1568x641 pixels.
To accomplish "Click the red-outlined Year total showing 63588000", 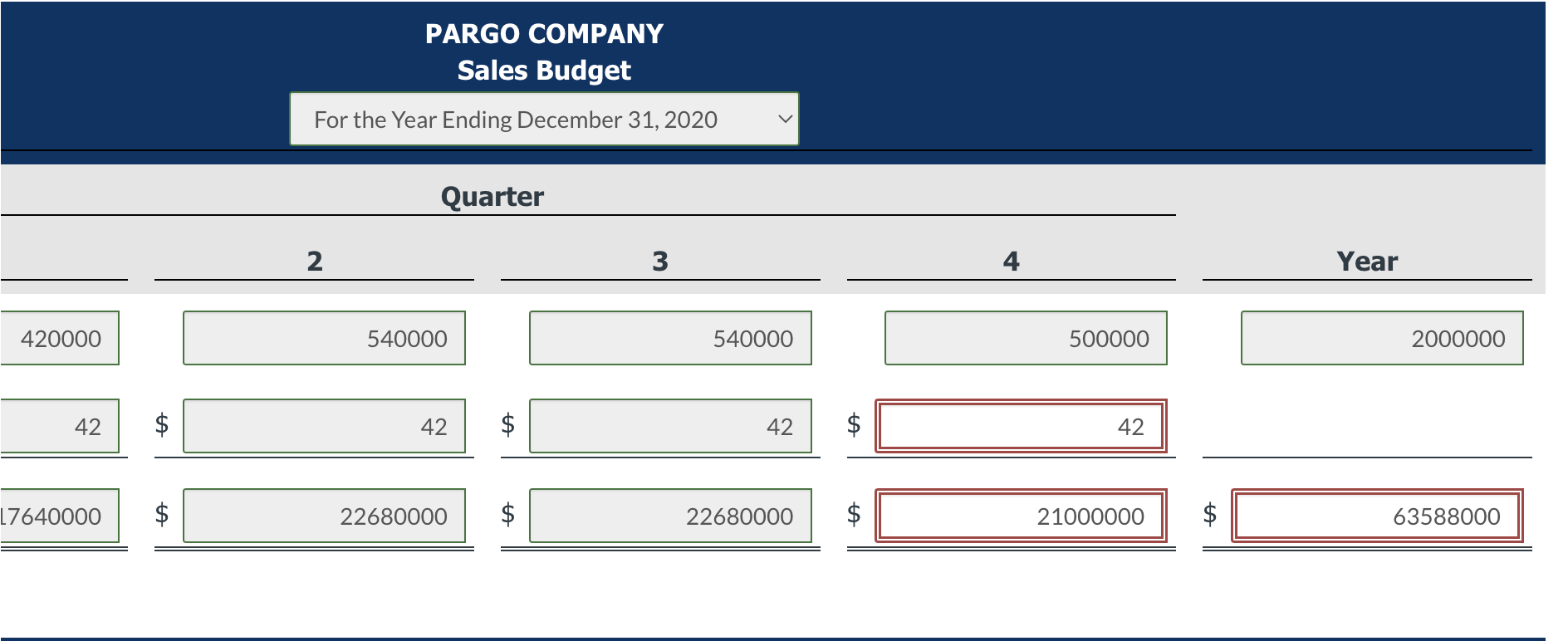I will (1376, 516).
